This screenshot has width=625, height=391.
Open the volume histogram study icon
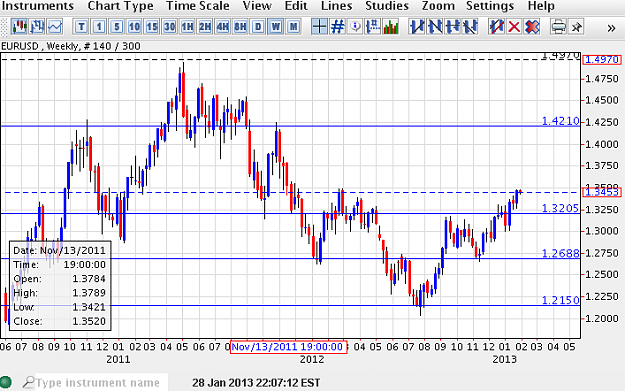pos(391,27)
